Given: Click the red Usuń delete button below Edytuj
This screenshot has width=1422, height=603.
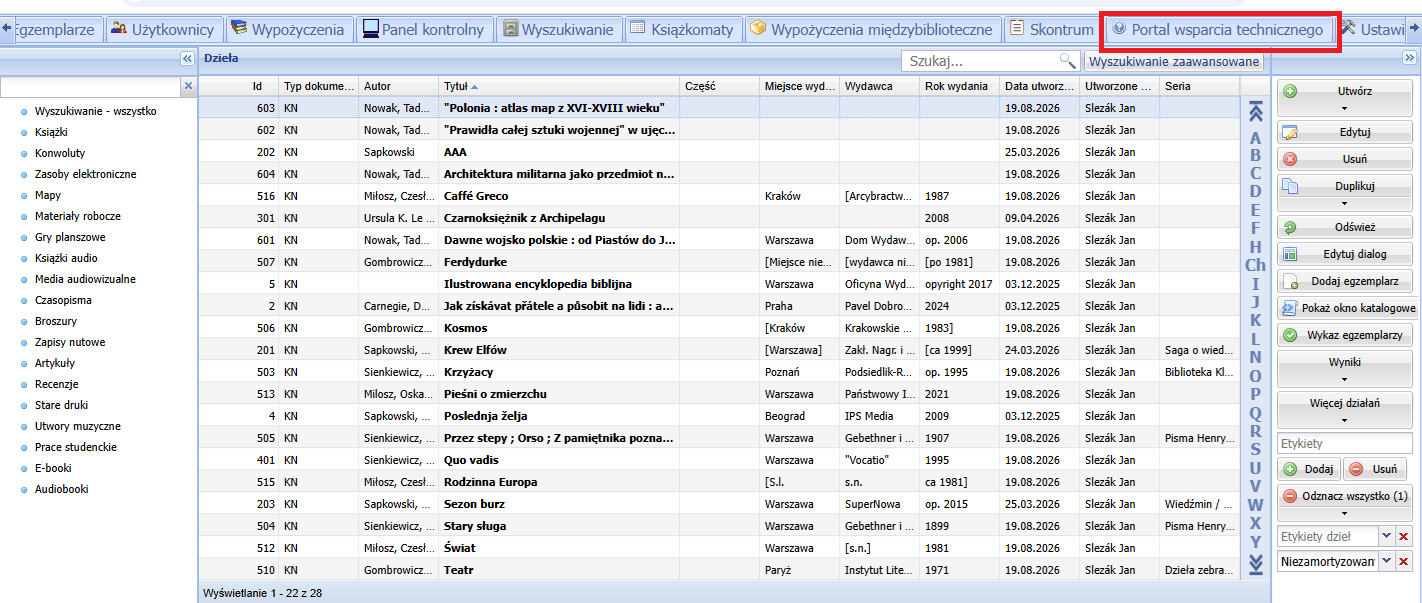Looking at the screenshot, I should [x=1345, y=159].
